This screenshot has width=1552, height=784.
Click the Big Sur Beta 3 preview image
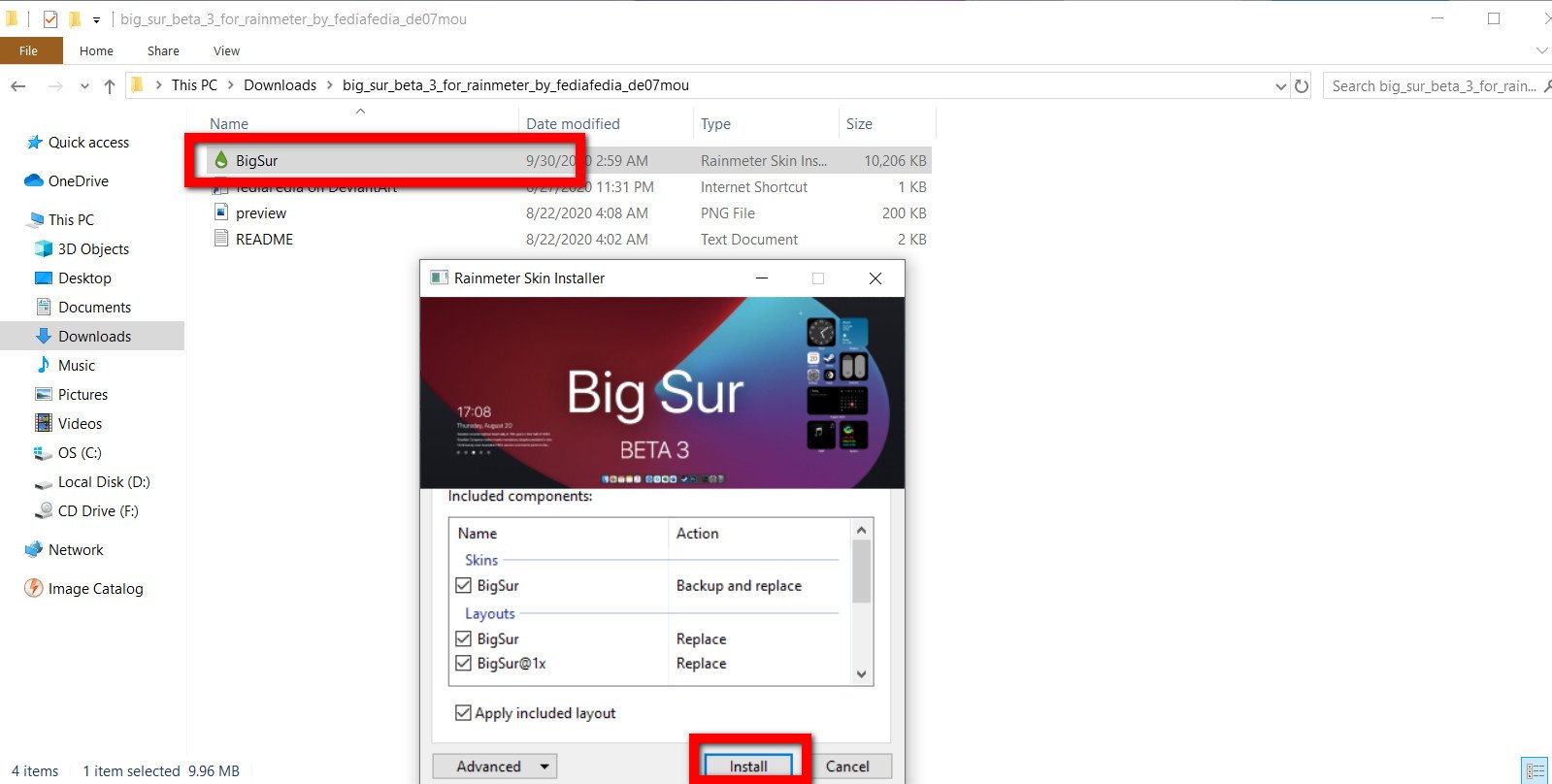[x=662, y=392]
